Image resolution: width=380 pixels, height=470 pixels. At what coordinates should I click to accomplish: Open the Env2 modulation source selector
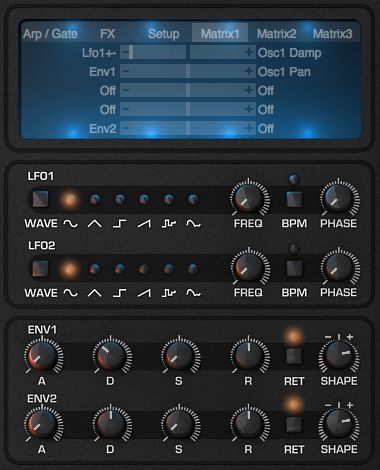[103, 128]
